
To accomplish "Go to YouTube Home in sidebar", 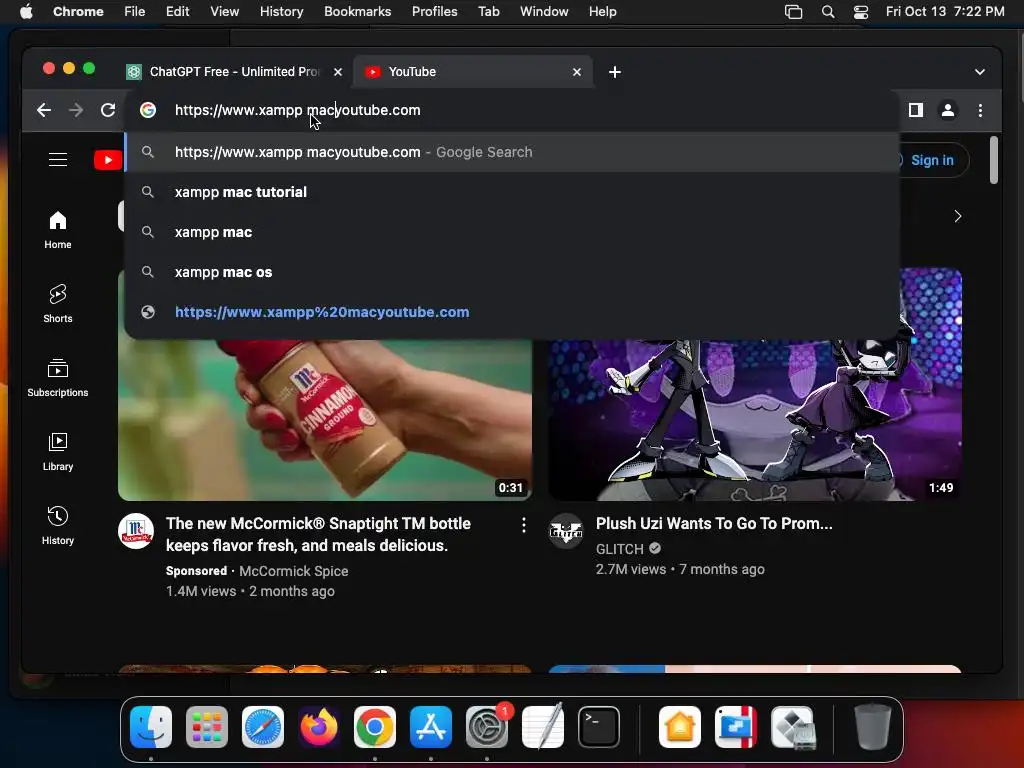I will pyautogui.click(x=57, y=229).
